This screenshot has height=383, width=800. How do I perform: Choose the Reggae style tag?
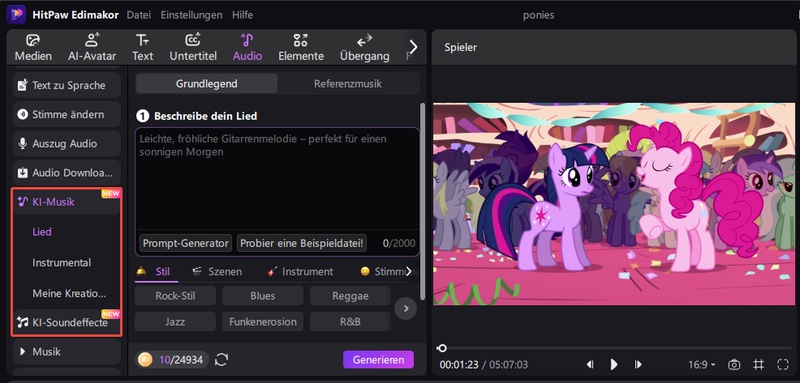[350, 296]
